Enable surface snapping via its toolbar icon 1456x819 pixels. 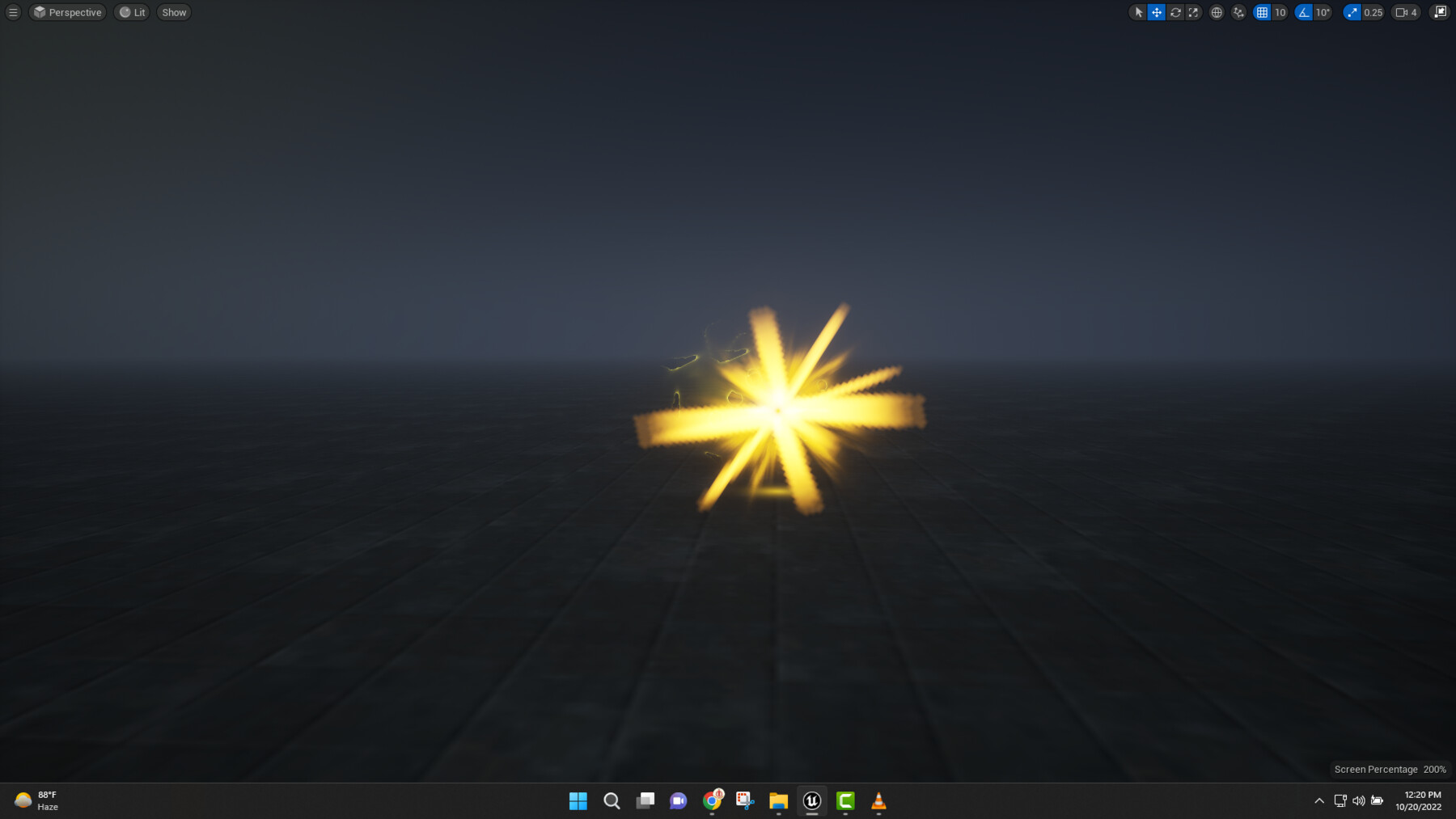coord(1238,12)
